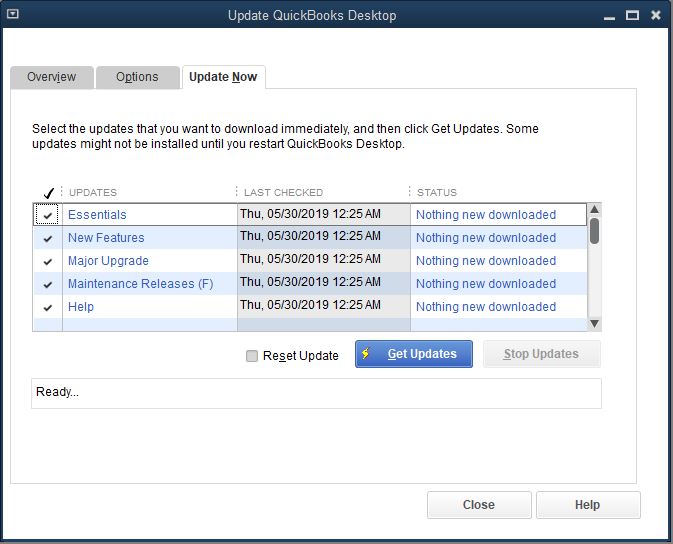Minimize the Update QuickBooks Desktop window

point(609,17)
